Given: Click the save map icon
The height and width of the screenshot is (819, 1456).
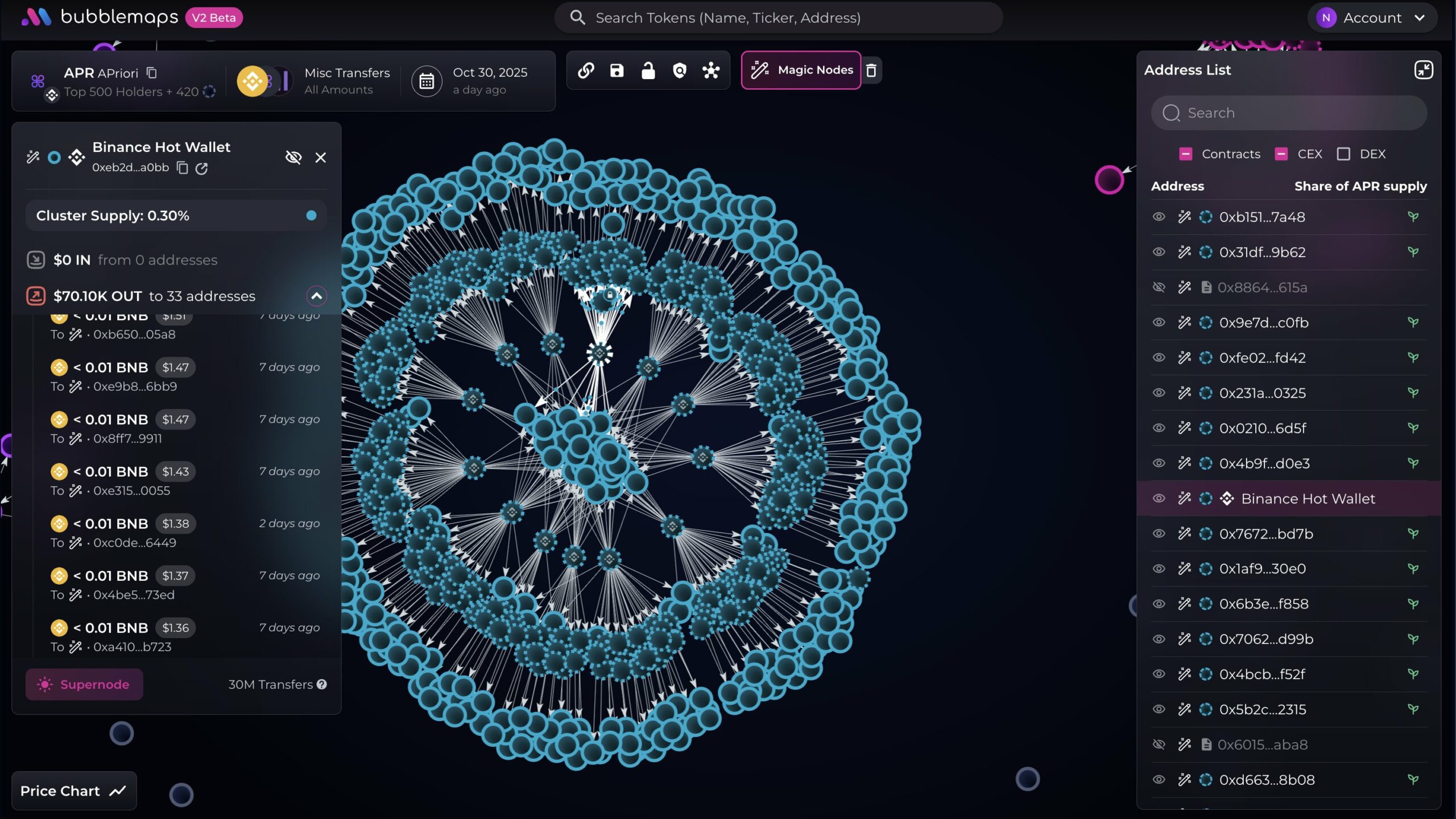Looking at the screenshot, I should [617, 71].
